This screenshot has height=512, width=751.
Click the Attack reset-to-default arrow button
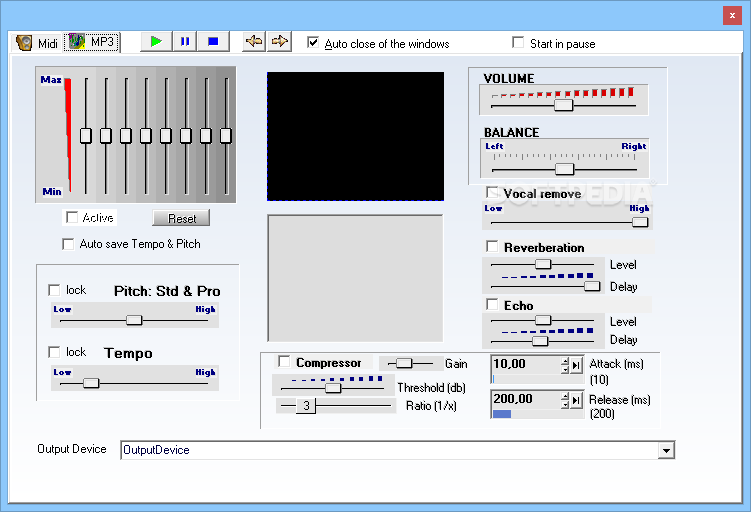[x=577, y=365]
